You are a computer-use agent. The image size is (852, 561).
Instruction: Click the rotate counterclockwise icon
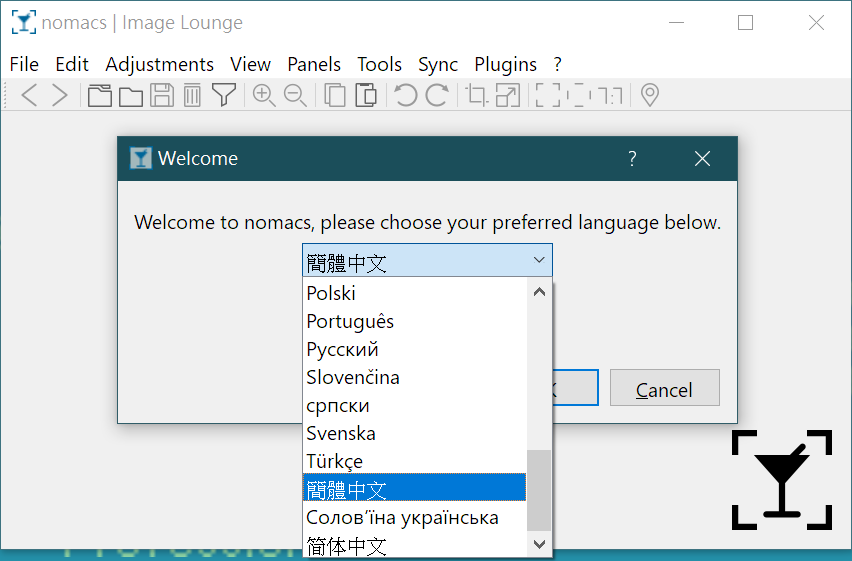(x=406, y=95)
